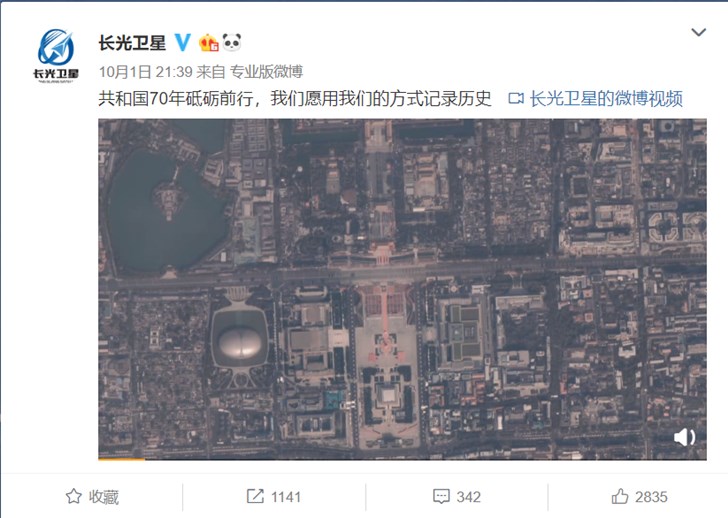Click the blue V verification badge
Viewport: 728px width, 518px height.
183,43
